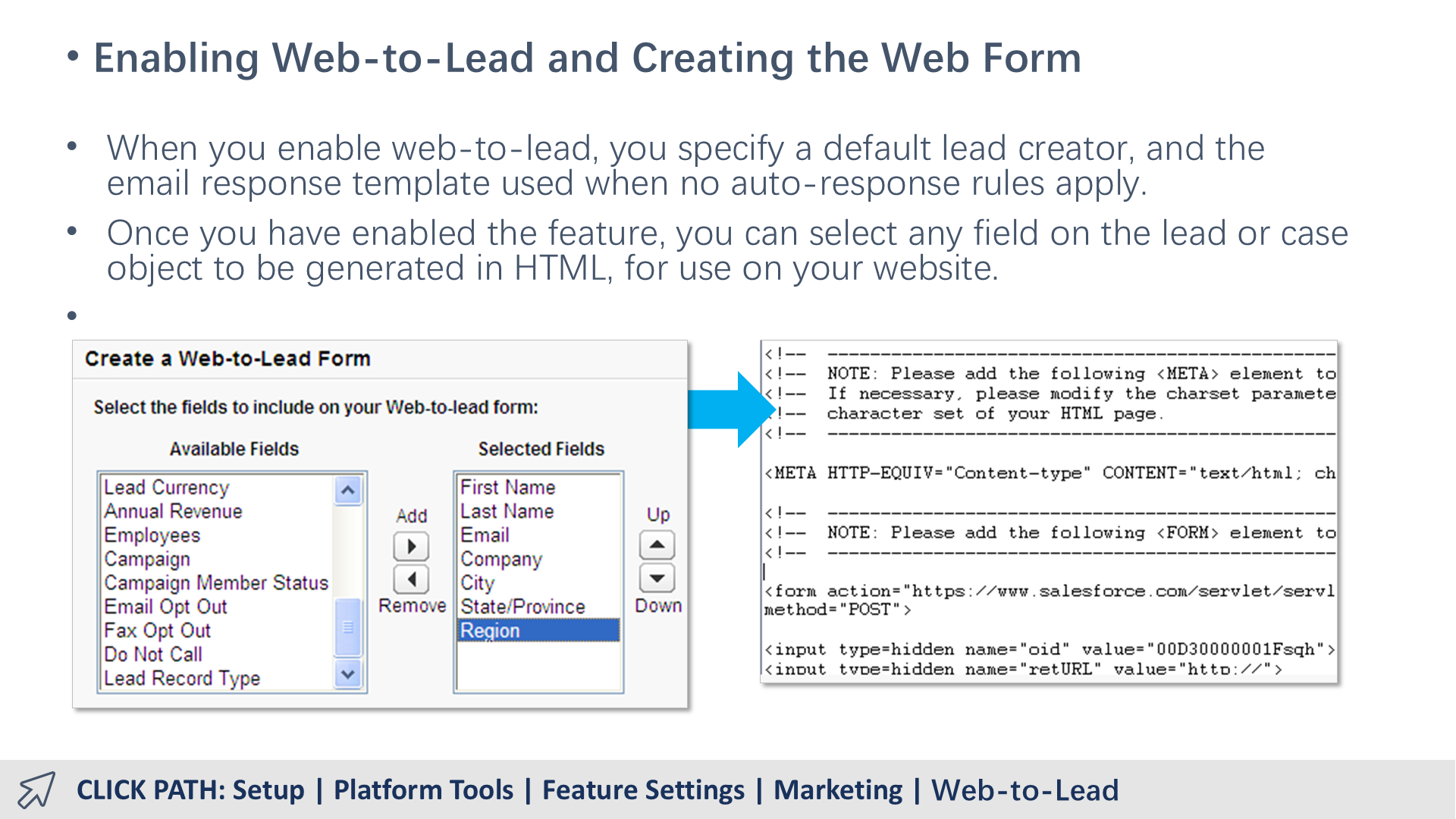Click the Add right-arrow button
This screenshot has height=819, width=1456.
[411, 546]
